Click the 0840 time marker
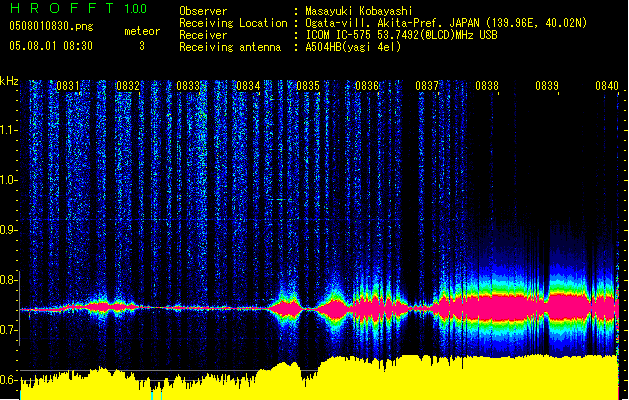Image resolution: width=629 pixels, height=400 pixels. [607, 86]
